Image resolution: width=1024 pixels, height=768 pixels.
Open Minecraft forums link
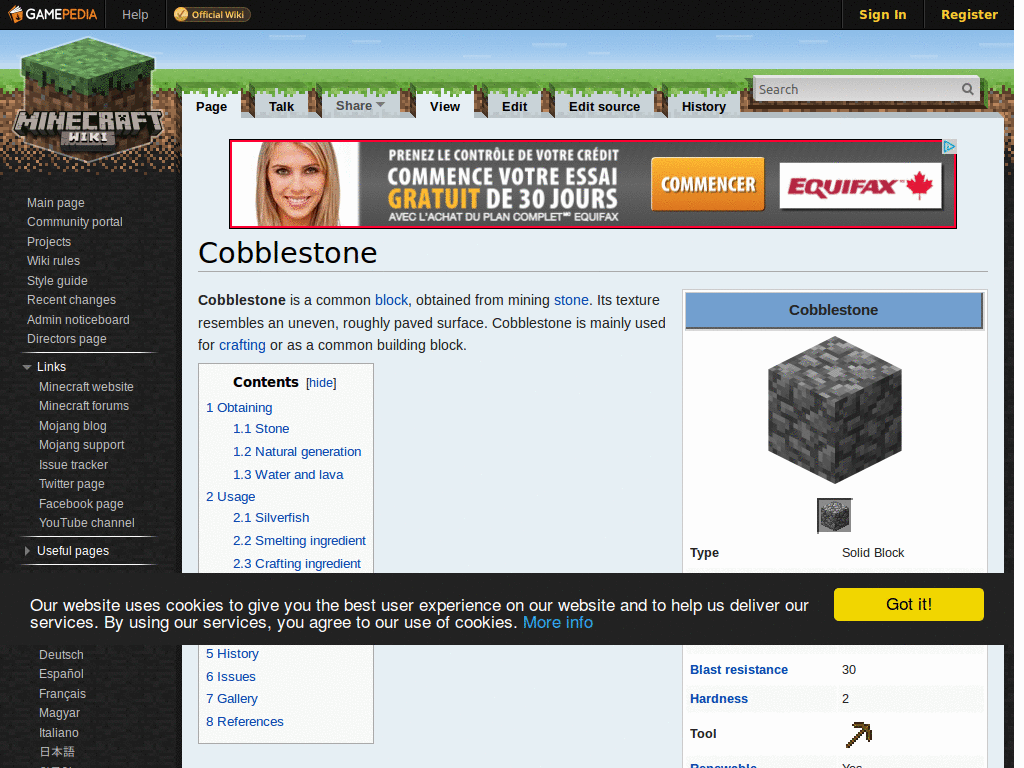(84, 406)
